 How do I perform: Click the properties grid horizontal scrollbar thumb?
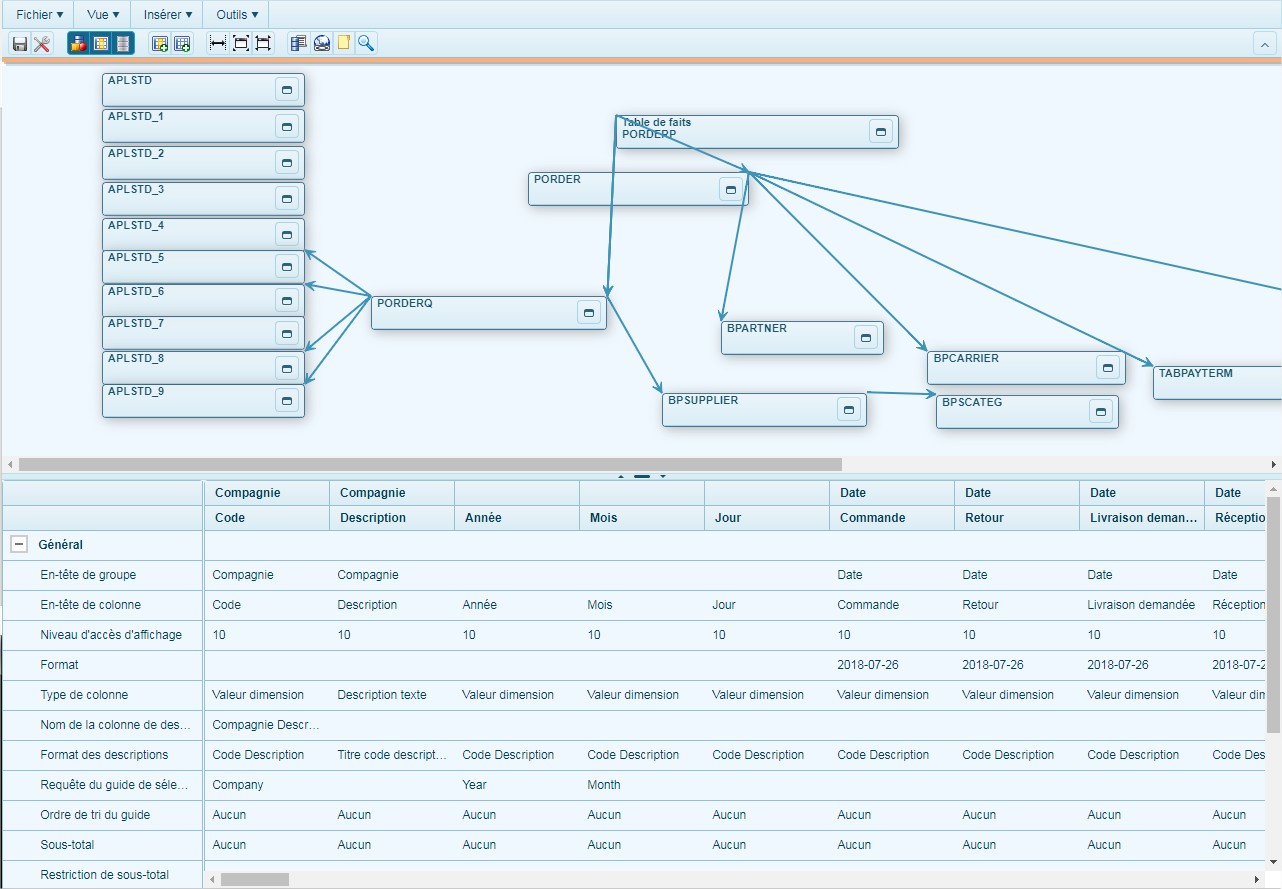click(255, 879)
